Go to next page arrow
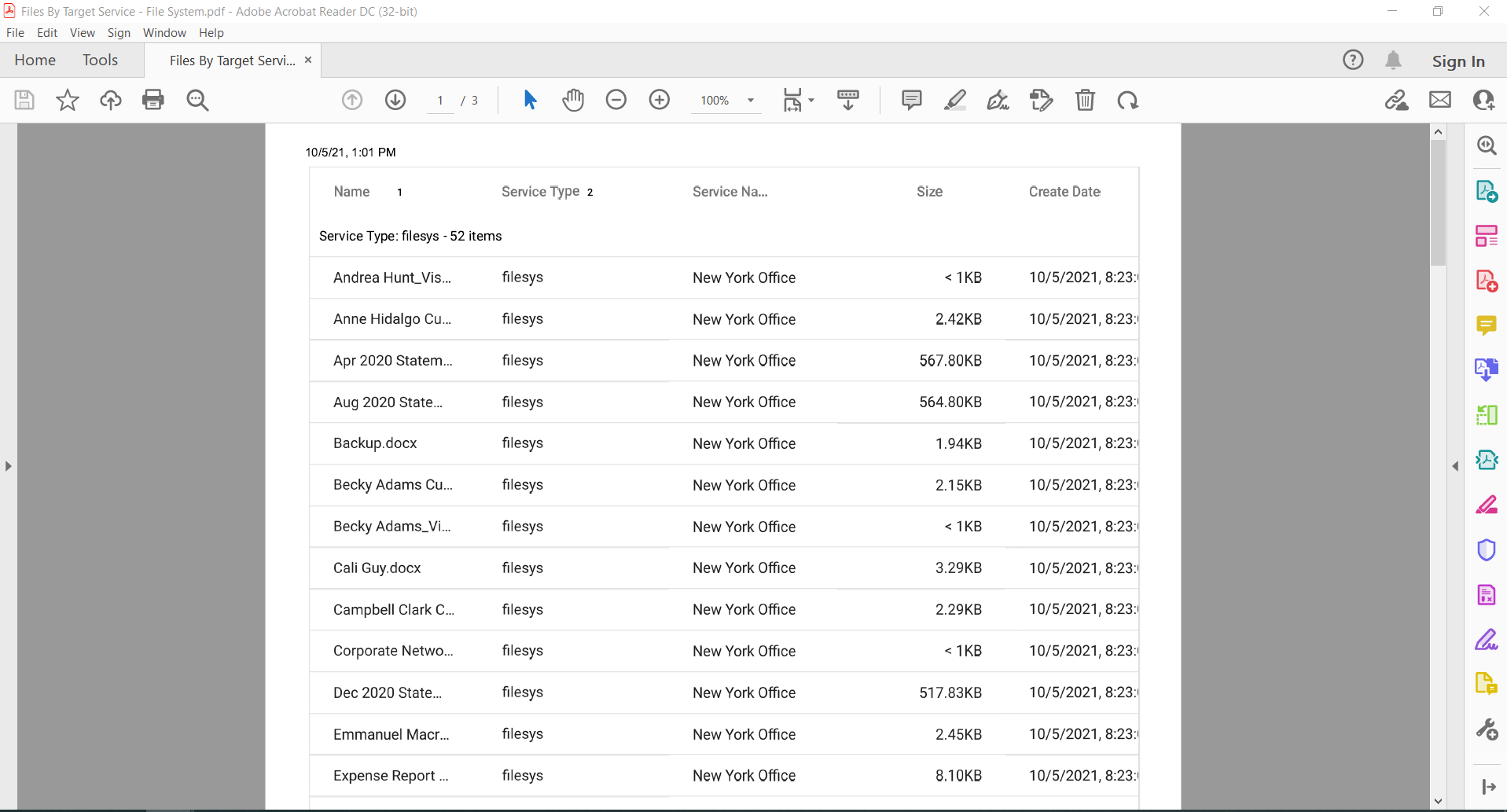Viewport: 1507px width, 812px height. tap(395, 100)
